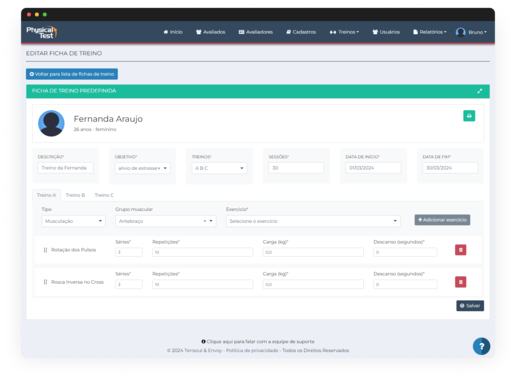Go to the Avaliadores page
The height and width of the screenshot is (379, 516).
tap(256, 32)
